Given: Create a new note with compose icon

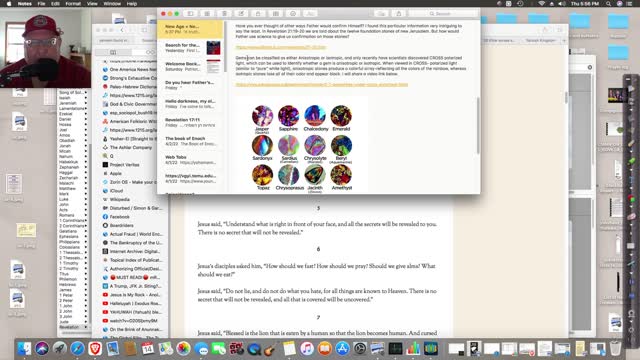Looking at the screenshot, I should coord(241,13).
